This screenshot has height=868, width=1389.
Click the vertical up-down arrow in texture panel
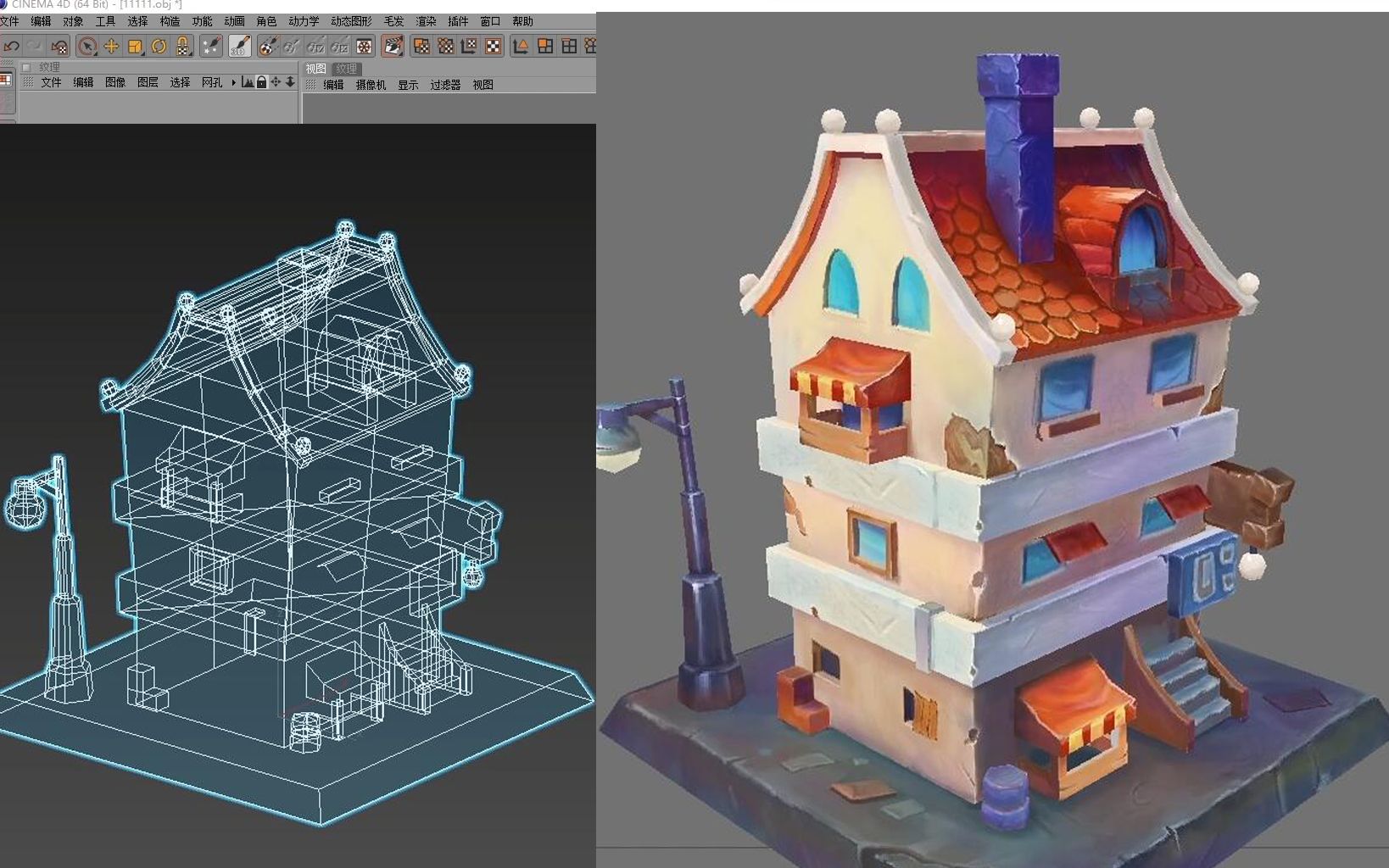(x=290, y=82)
